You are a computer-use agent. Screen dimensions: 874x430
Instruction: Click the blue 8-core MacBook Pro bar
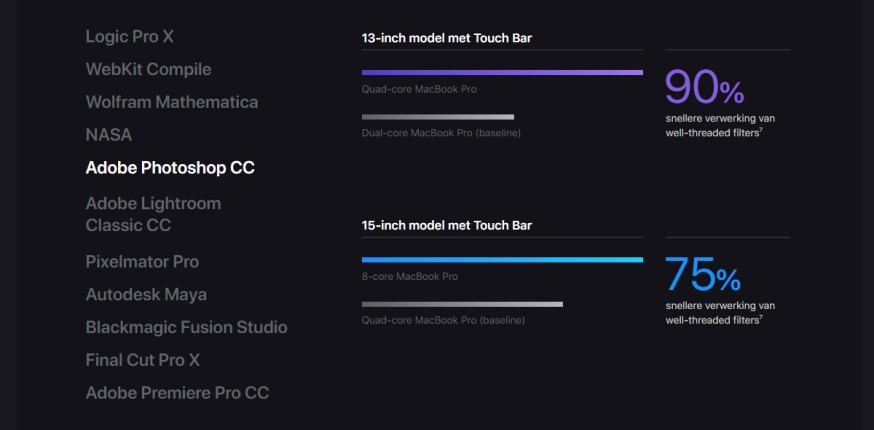(x=502, y=260)
